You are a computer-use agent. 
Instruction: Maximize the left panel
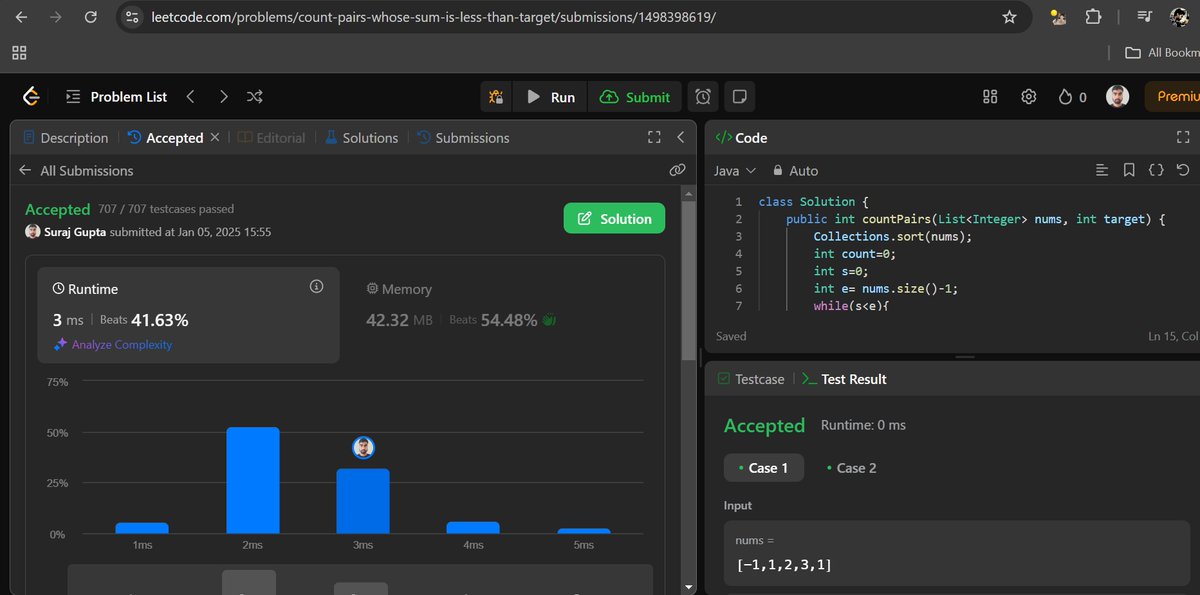click(x=654, y=138)
